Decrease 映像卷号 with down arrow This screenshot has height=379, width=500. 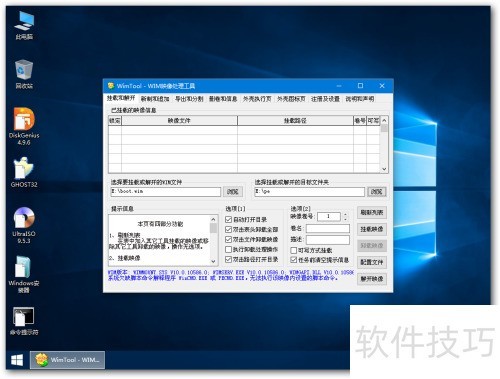click(x=345, y=219)
